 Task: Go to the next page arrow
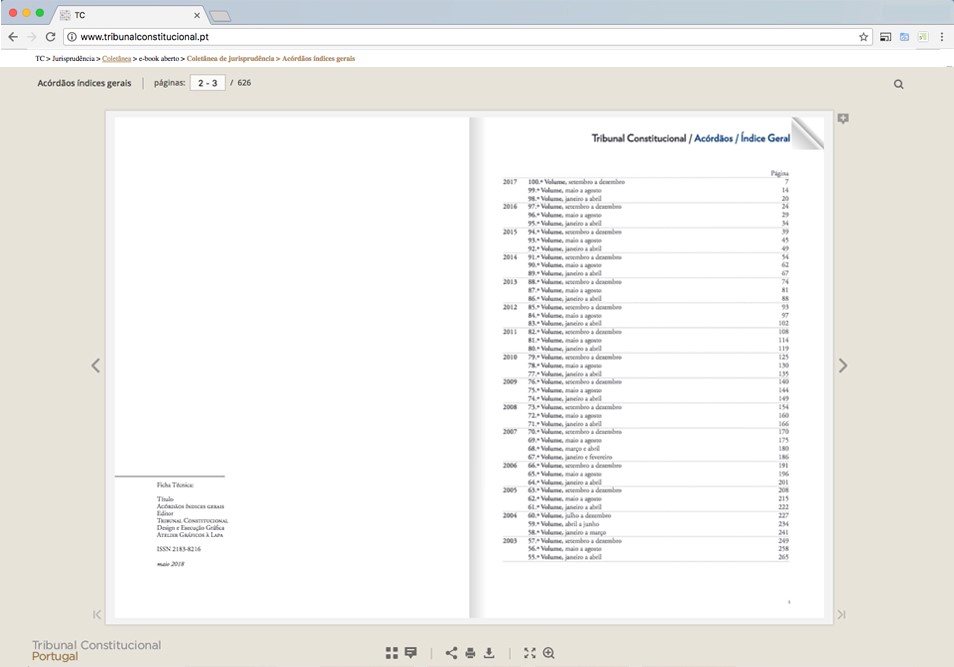coord(843,366)
